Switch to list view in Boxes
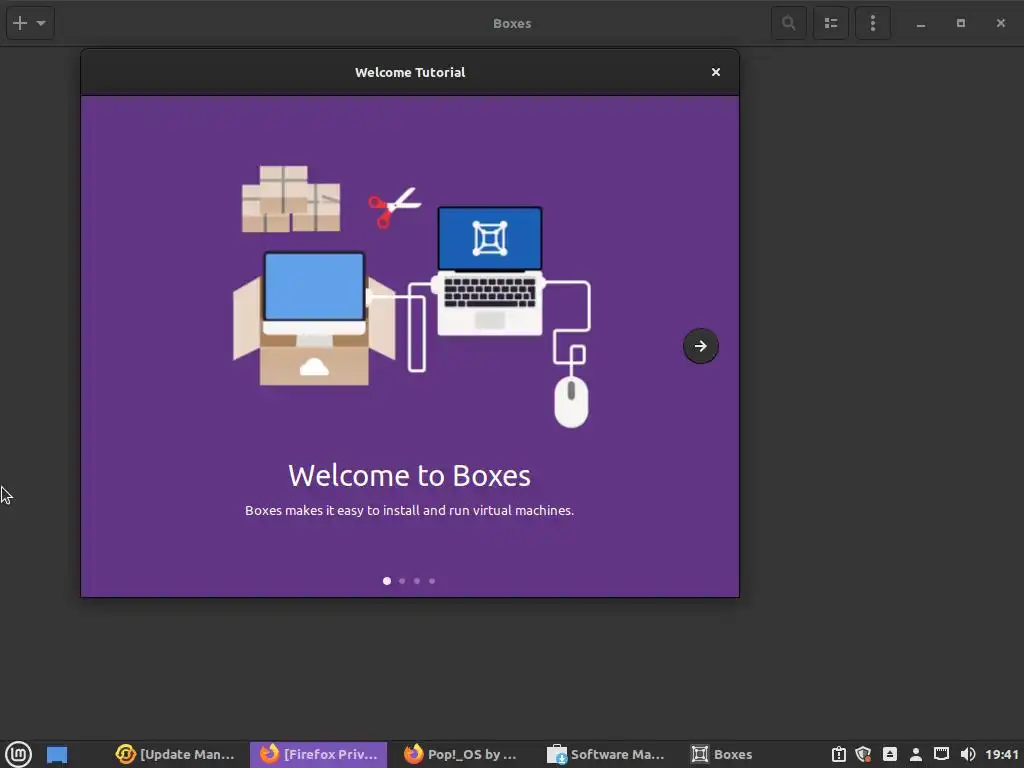 click(831, 24)
